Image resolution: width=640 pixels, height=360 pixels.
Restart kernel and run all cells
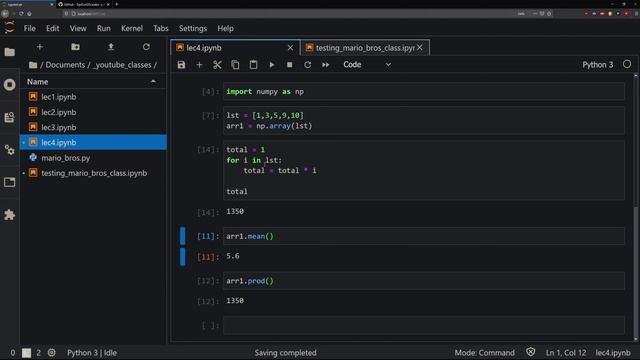point(325,64)
